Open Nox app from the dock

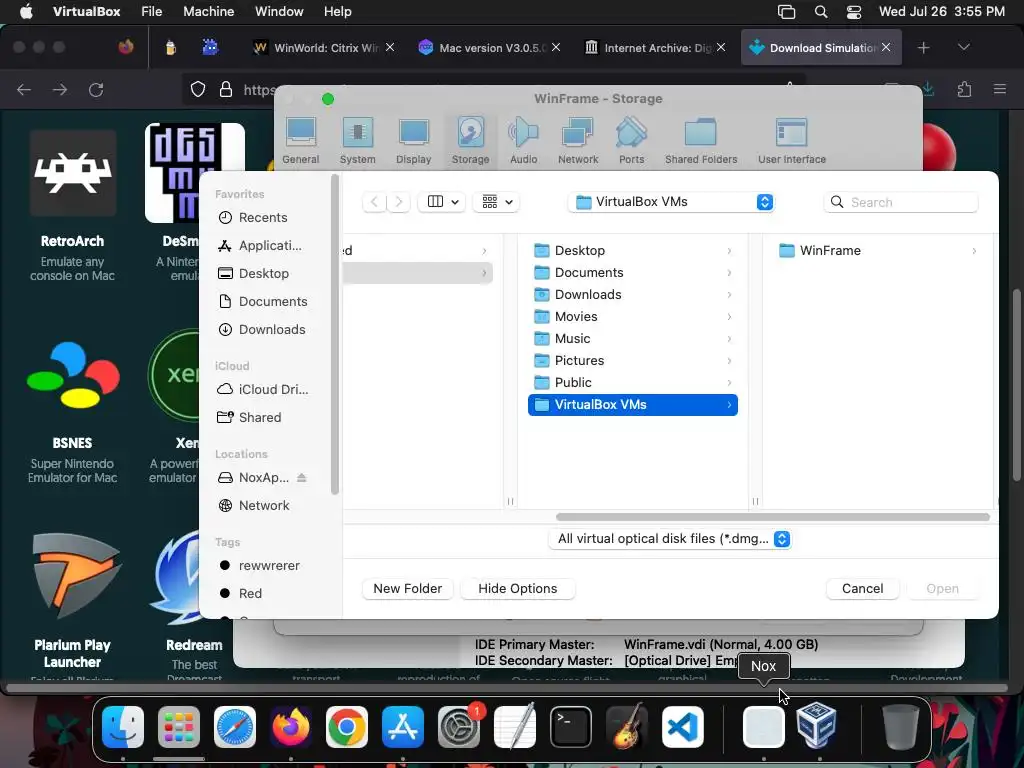(x=763, y=727)
